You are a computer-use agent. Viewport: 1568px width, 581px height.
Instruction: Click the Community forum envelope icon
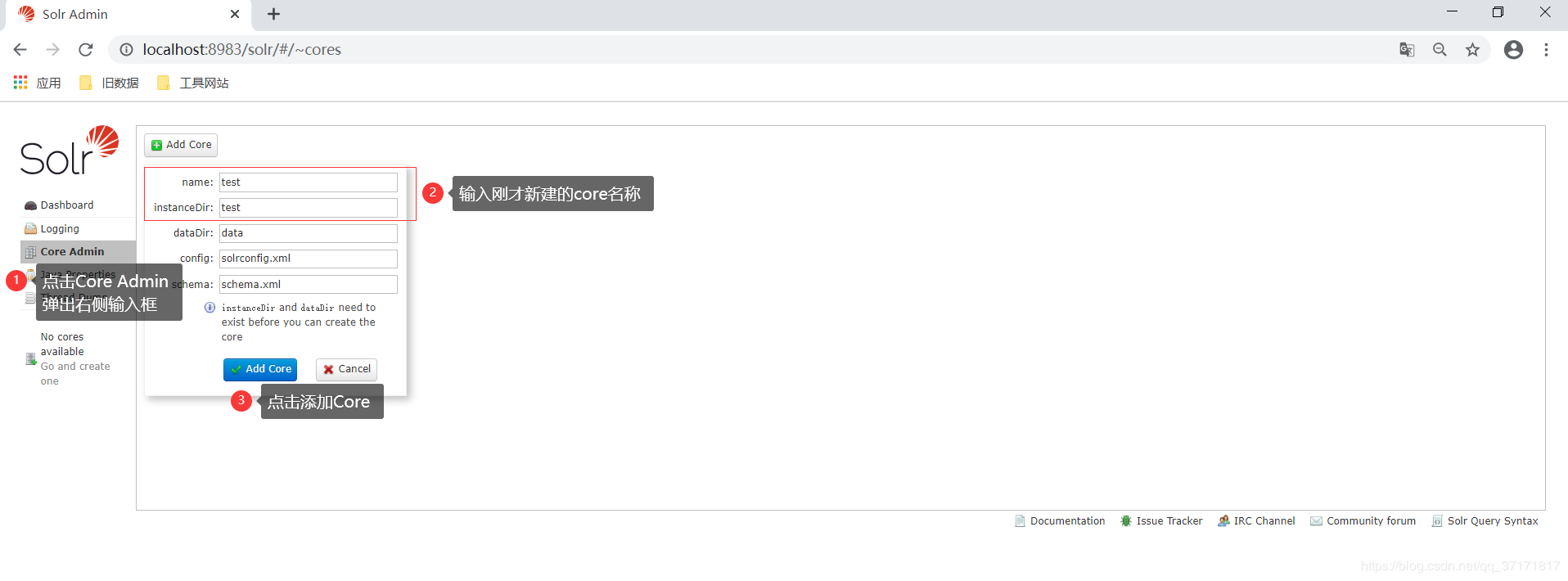point(1316,521)
